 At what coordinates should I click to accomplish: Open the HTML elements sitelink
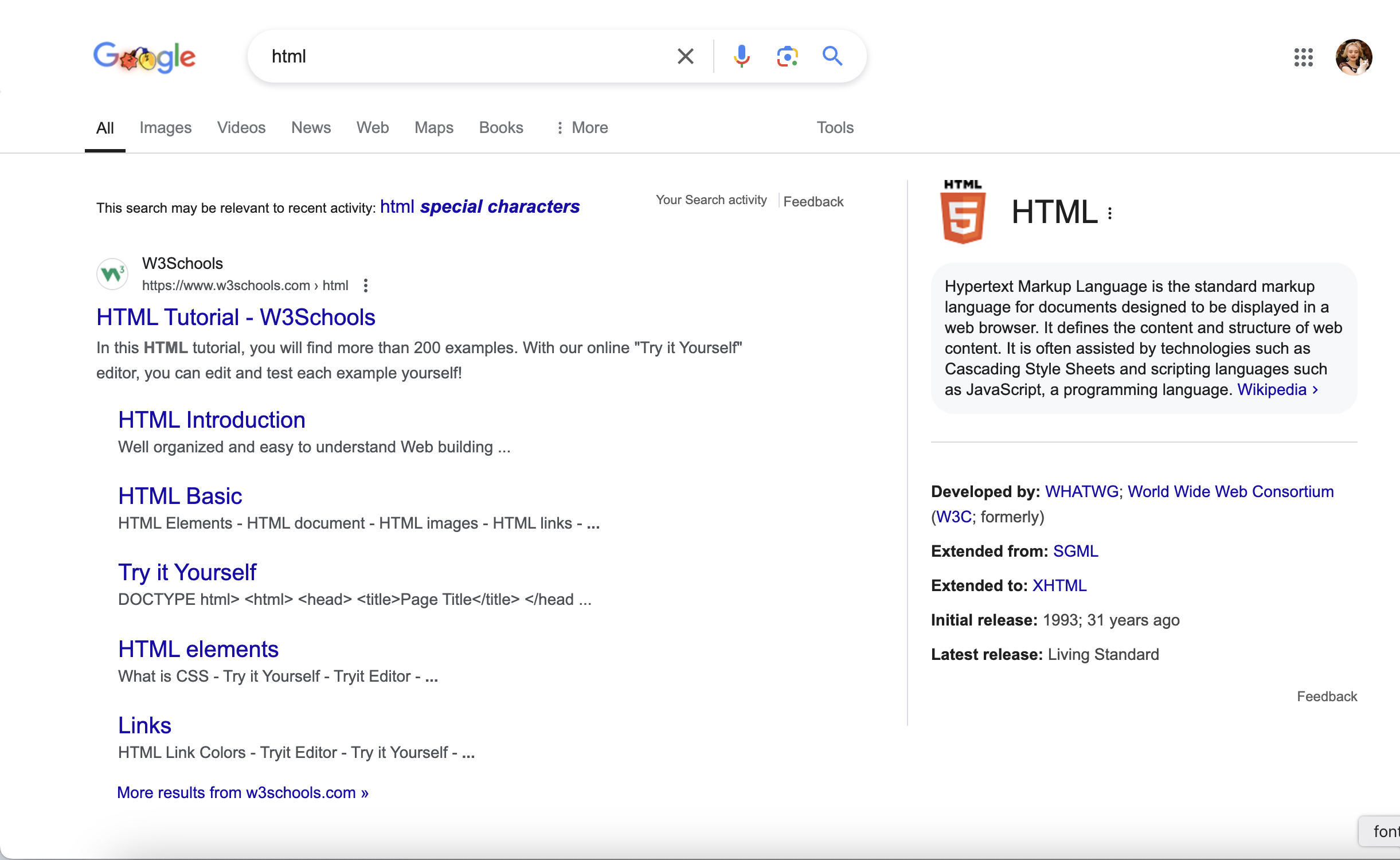tap(198, 649)
